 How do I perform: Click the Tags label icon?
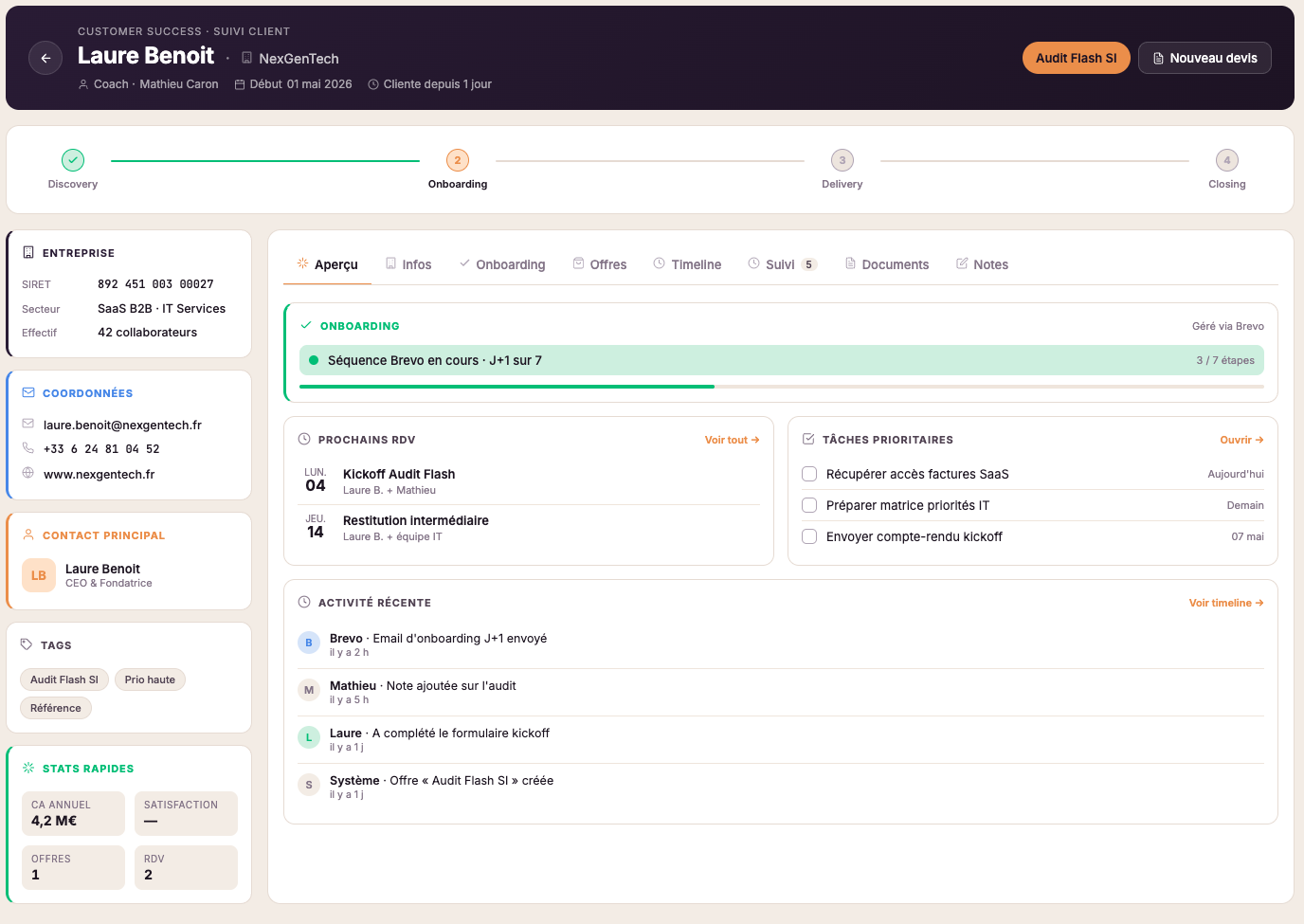(x=27, y=644)
